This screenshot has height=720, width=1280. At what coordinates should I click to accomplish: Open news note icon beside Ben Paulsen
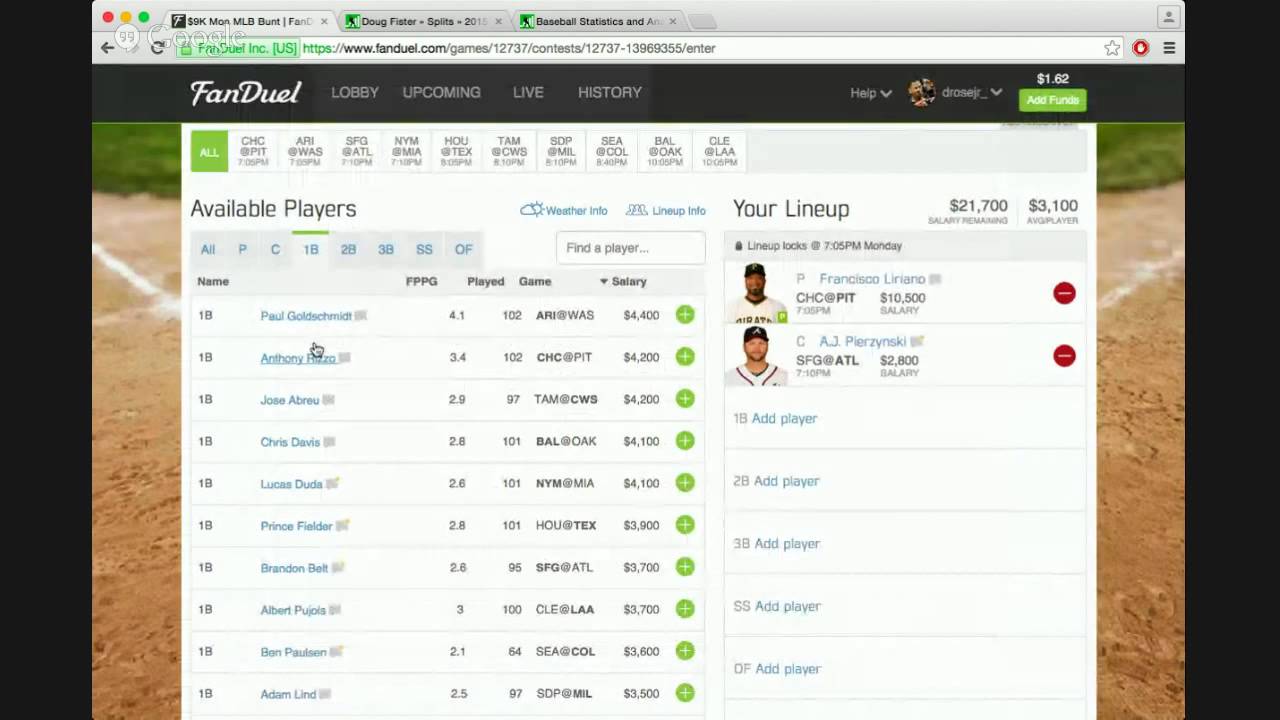(x=336, y=652)
